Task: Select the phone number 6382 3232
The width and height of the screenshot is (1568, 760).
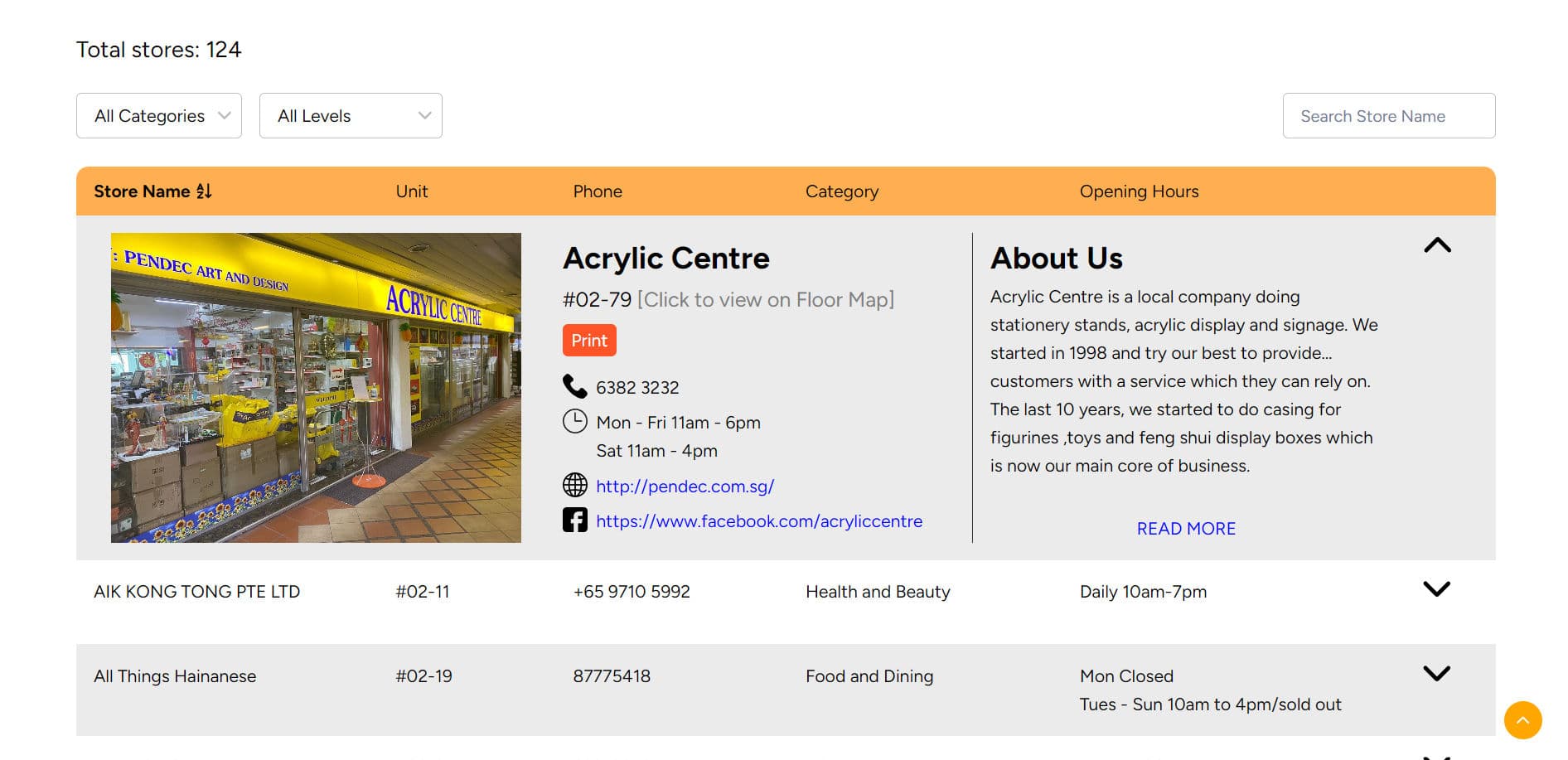Action: 637,388
